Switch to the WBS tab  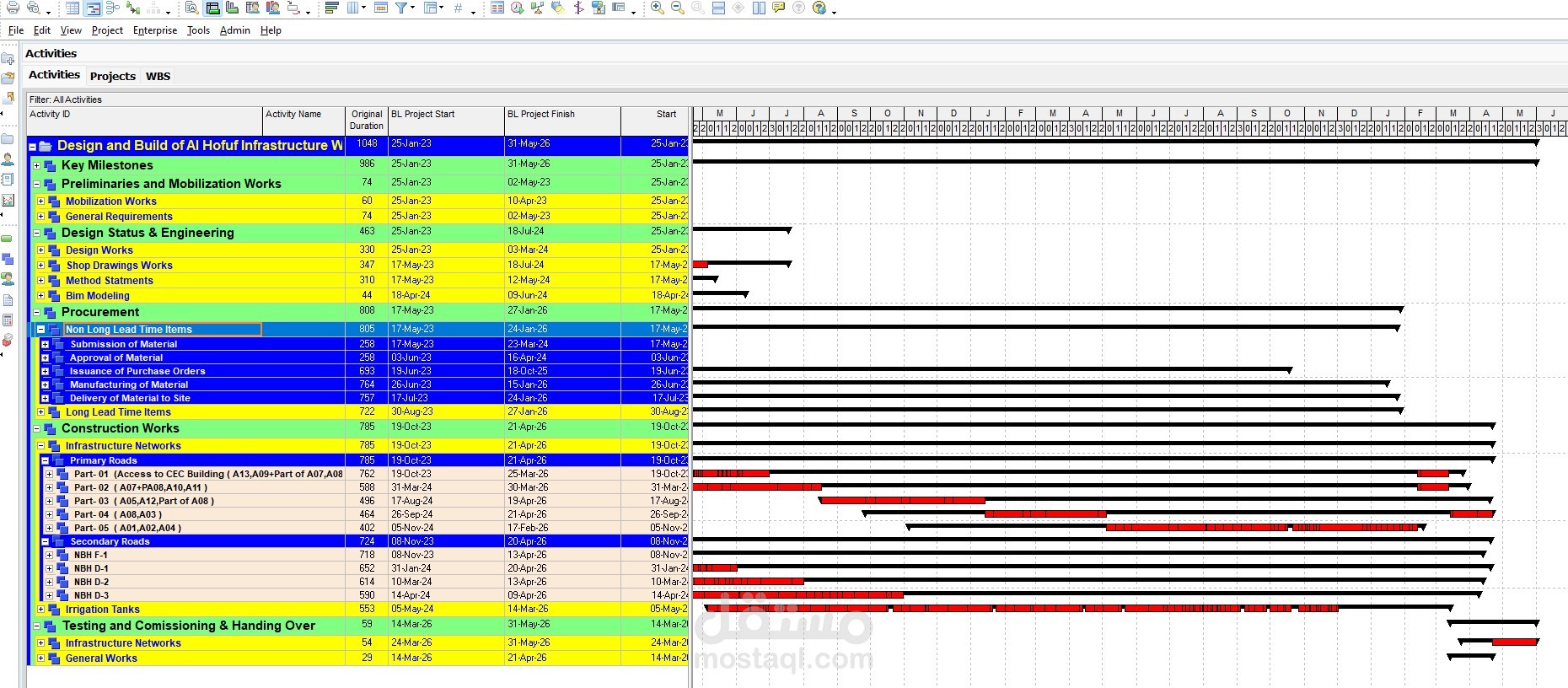[158, 76]
